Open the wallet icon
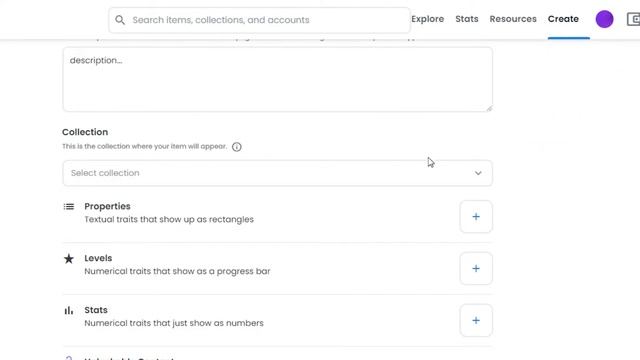The height and width of the screenshot is (360, 640). 633,19
